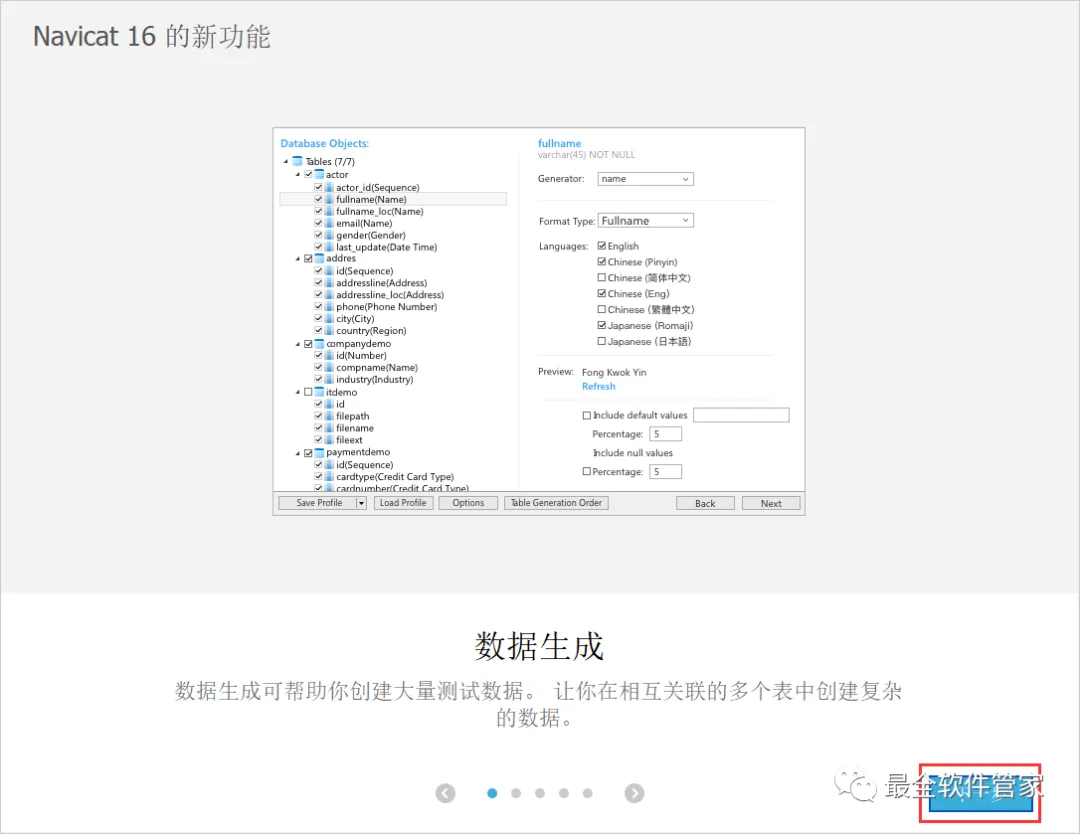
Task: Jump to the fifth pagination dot
Action: [588, 793]
